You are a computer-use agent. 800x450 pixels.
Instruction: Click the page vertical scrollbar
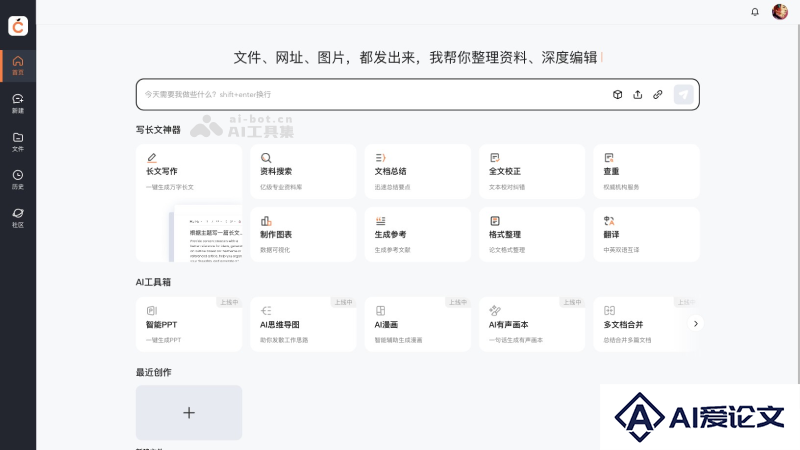798,204
